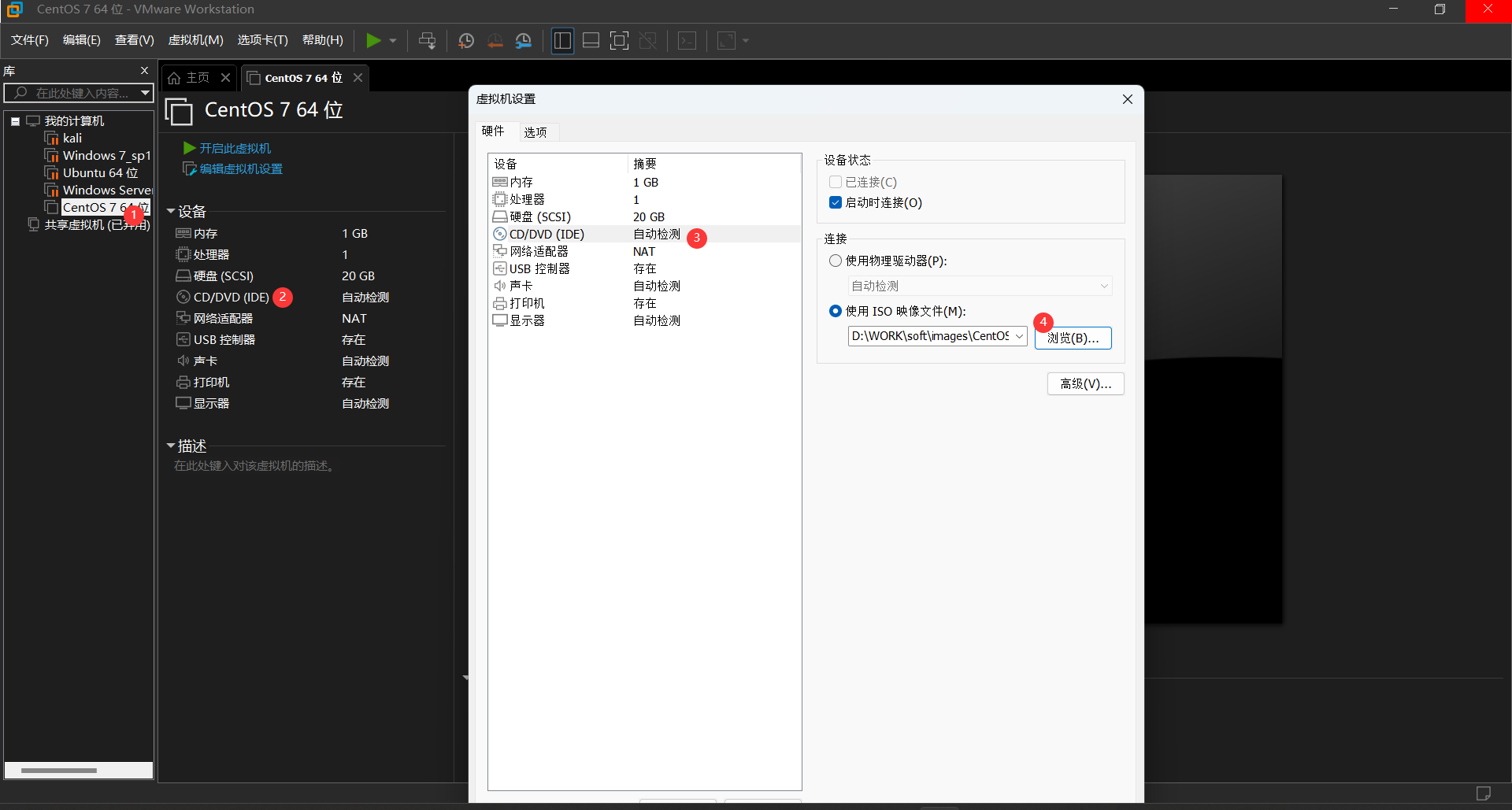The height and width of the screenshot is (810, 1512).
Task: Select the 使用物理驱动器(P) radio button
Action: click(x=836, y=261)
